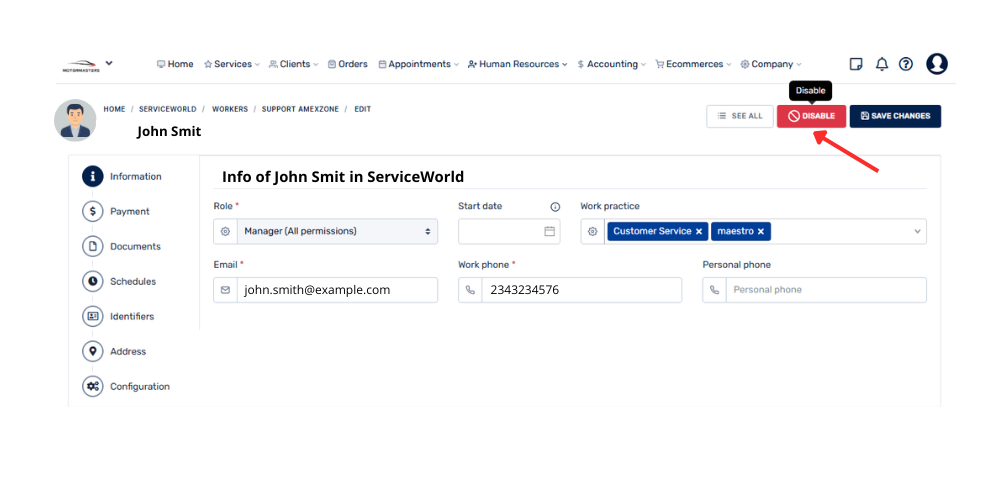Image resolution: width=1000 pixels, height=500 pixels.
Task: Switch to the Payment tab
Action: [x=129, y=211]
